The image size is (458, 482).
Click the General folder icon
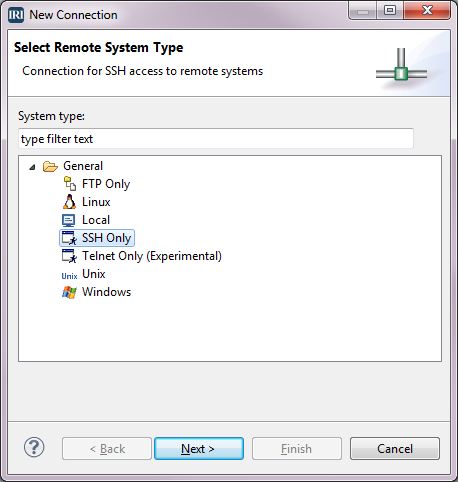coord(50,166)
